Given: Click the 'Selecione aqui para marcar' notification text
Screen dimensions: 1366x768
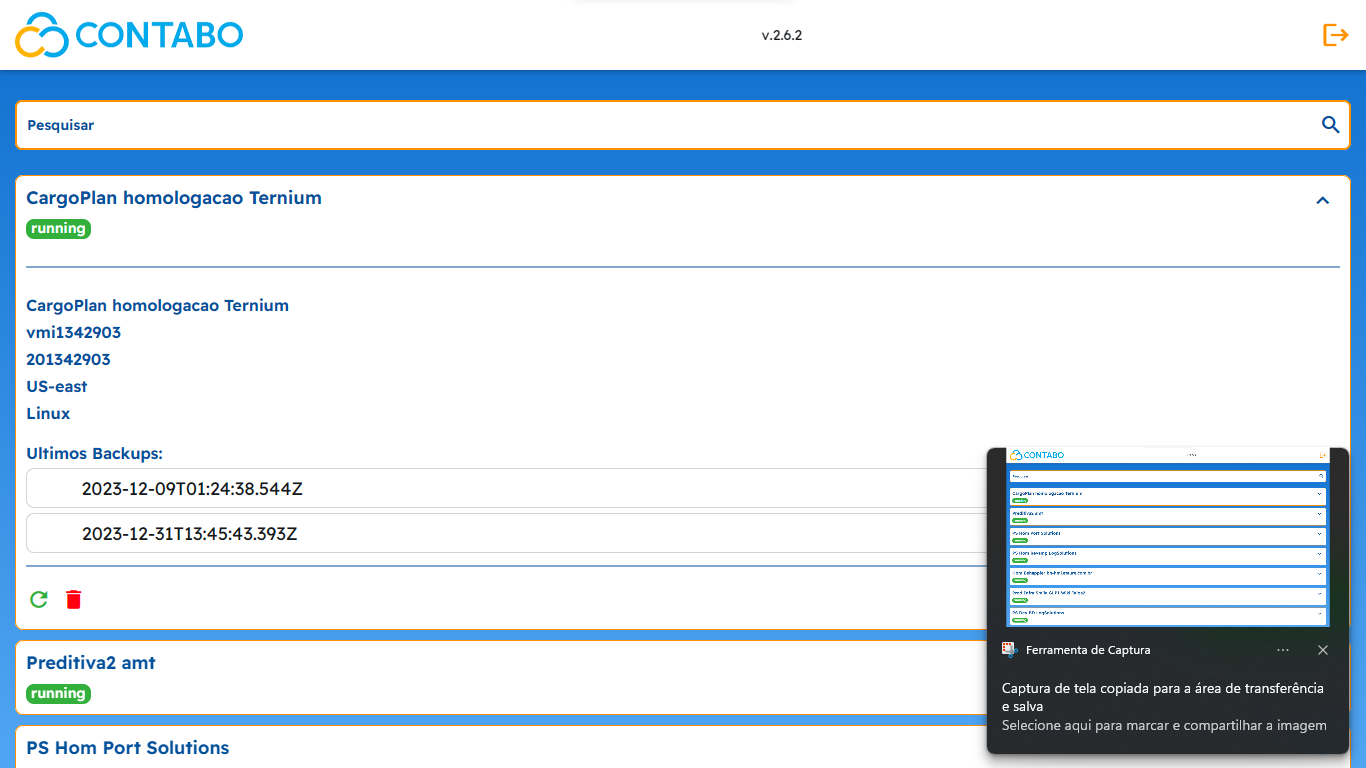Looking at the screenshot, I should 1164,726.
